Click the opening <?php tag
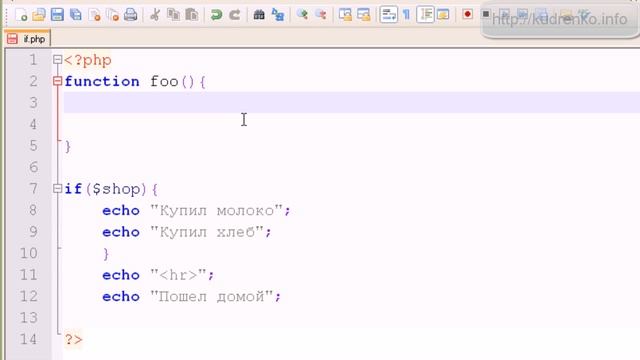This screenshot has width=640, height=360. coord(88,60)
